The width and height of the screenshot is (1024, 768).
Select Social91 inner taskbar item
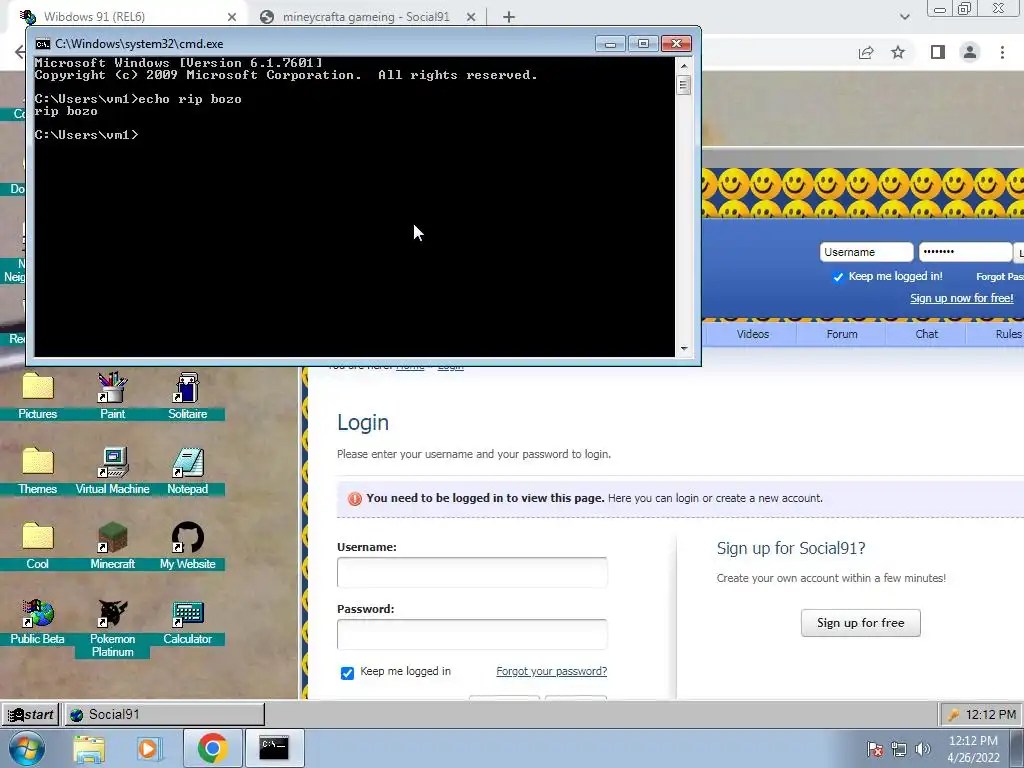tap(165, 714)
